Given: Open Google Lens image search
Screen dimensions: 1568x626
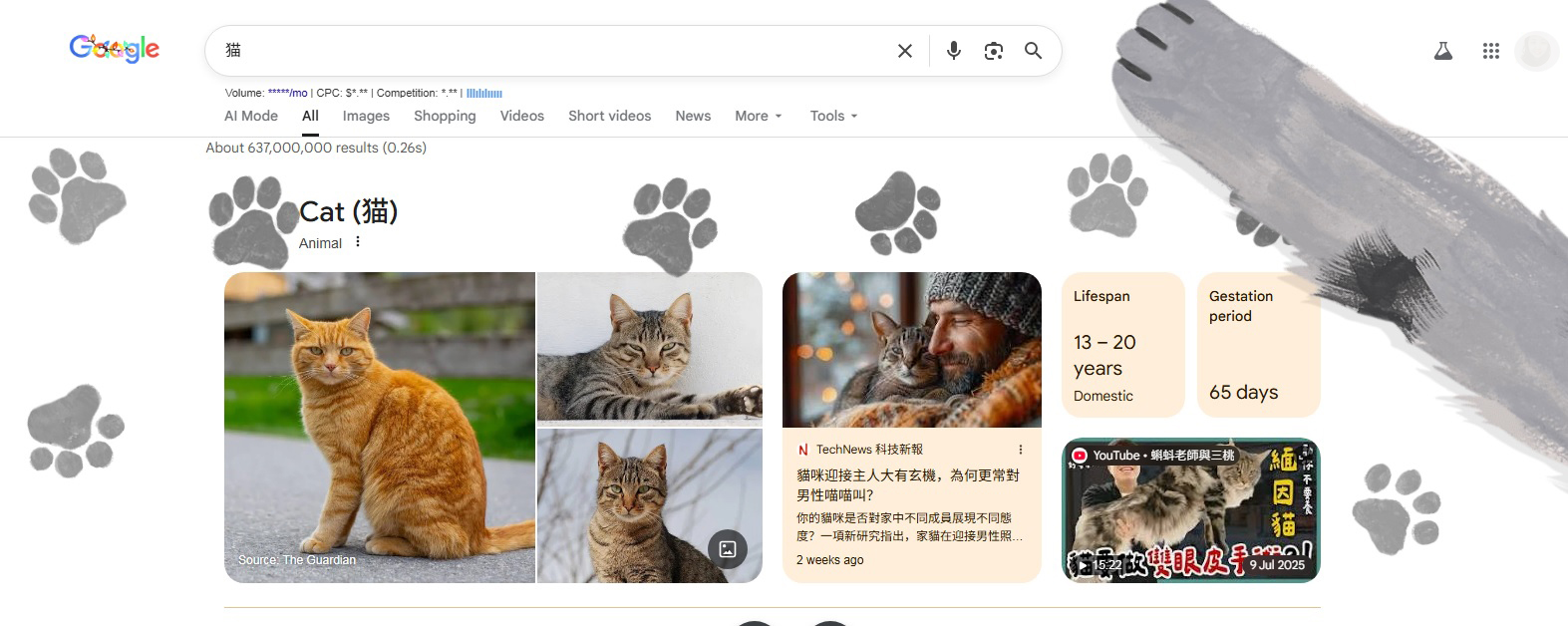Looking at the screenshot, I should pyautogui.click(x=994, y=51).
